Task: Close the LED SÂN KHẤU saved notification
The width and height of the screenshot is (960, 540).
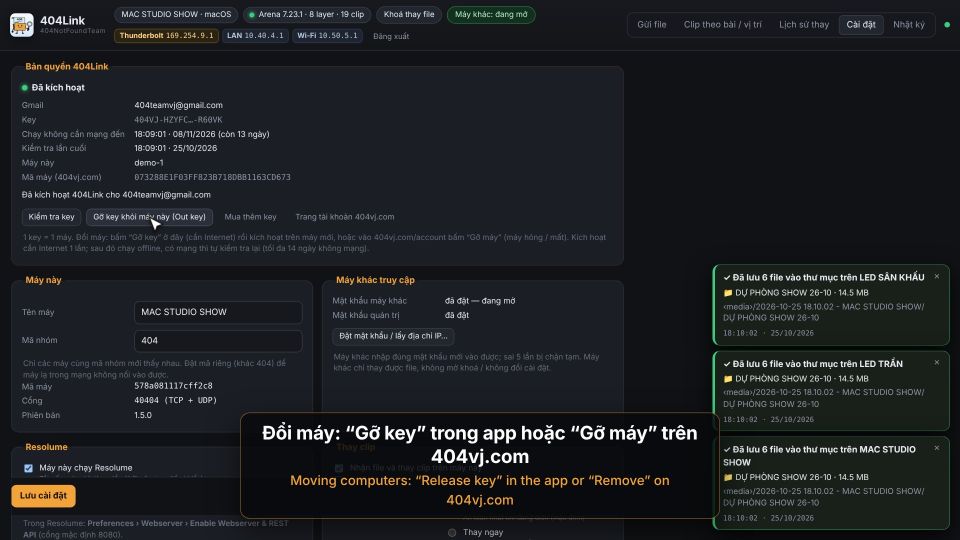Action: coord(937,277)
